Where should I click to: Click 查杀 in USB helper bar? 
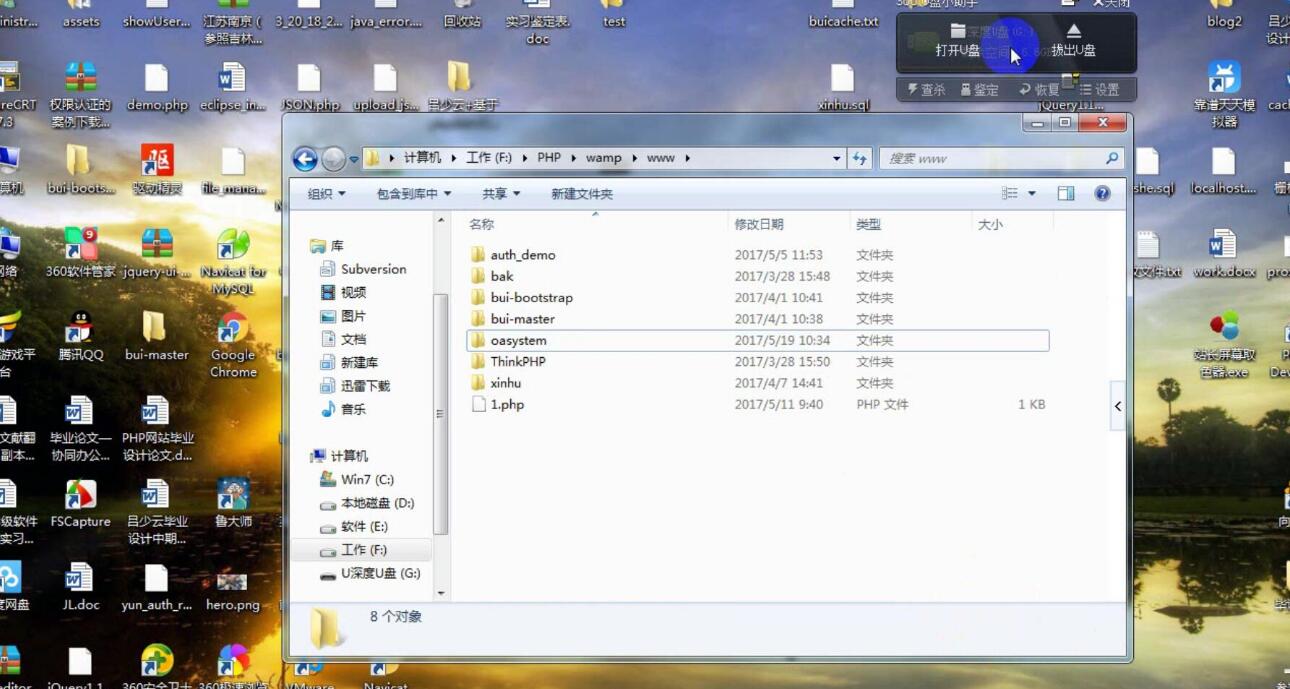pyautogui.click(x=926, y=90)
